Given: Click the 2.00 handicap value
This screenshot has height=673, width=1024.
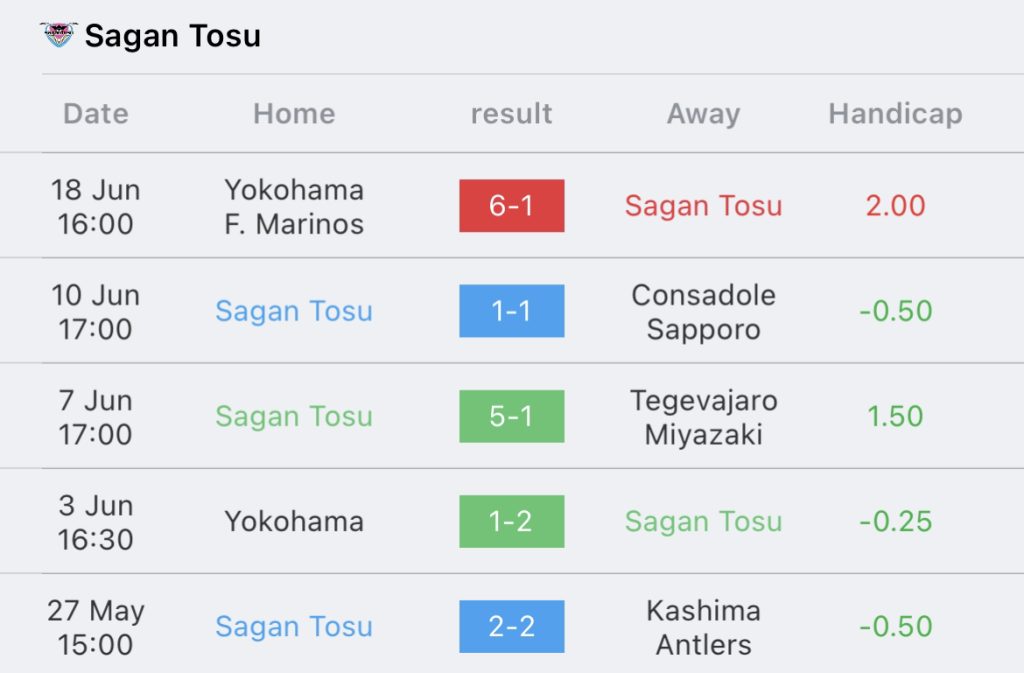Looking at the screenshot, I should point(895,206).
